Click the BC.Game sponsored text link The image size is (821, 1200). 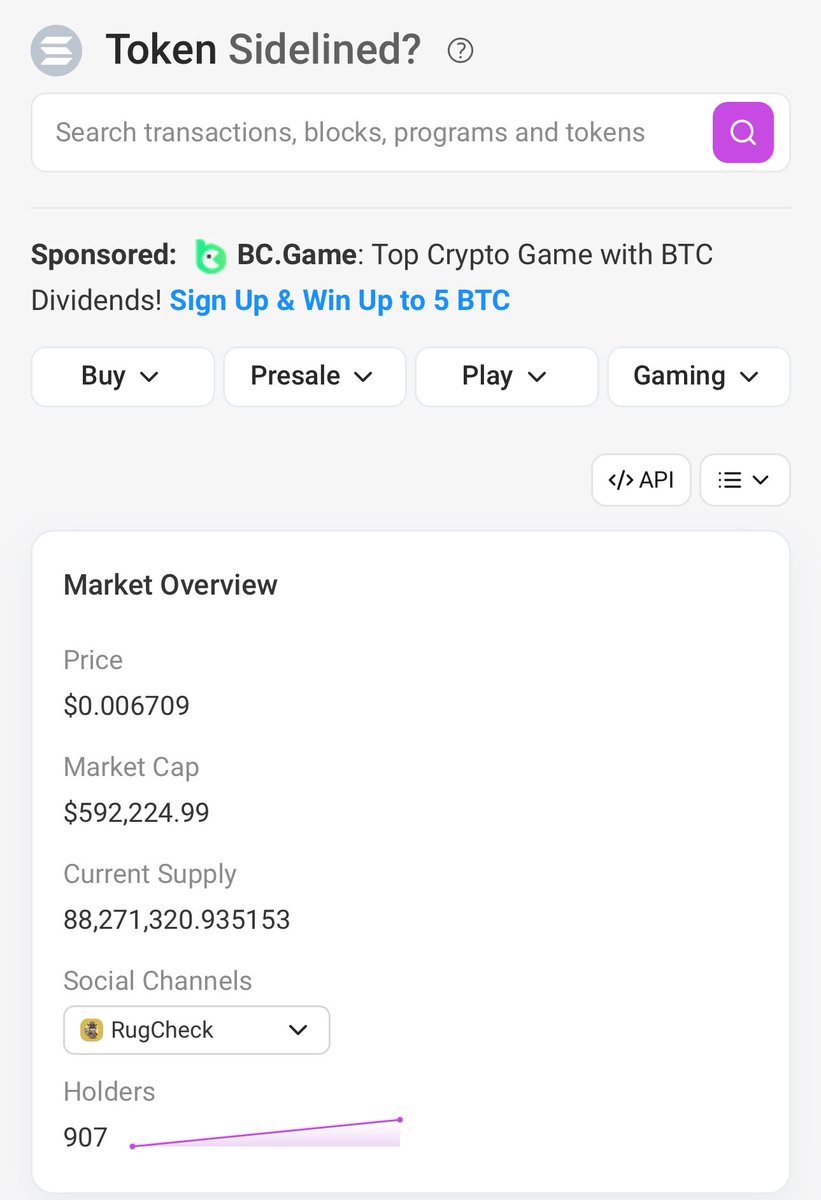[297, 255]
